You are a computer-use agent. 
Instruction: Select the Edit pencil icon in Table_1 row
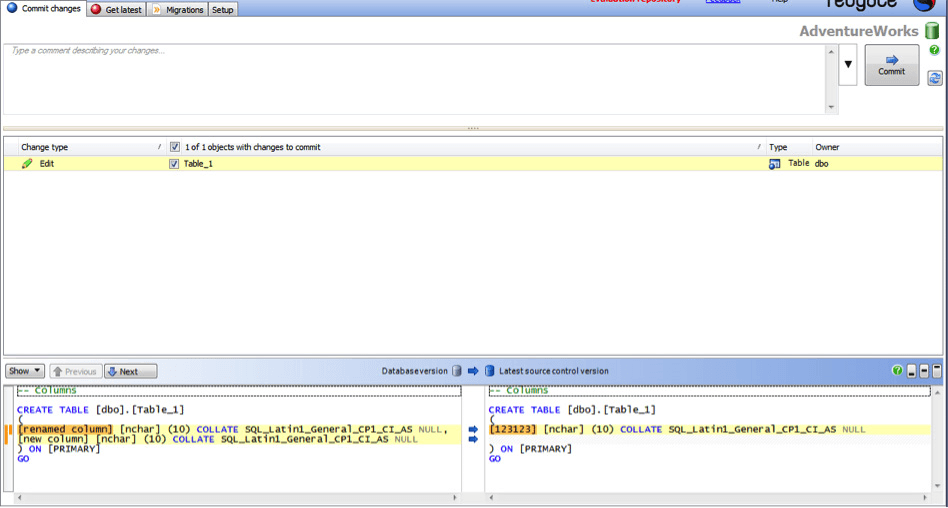coord(27,164)
